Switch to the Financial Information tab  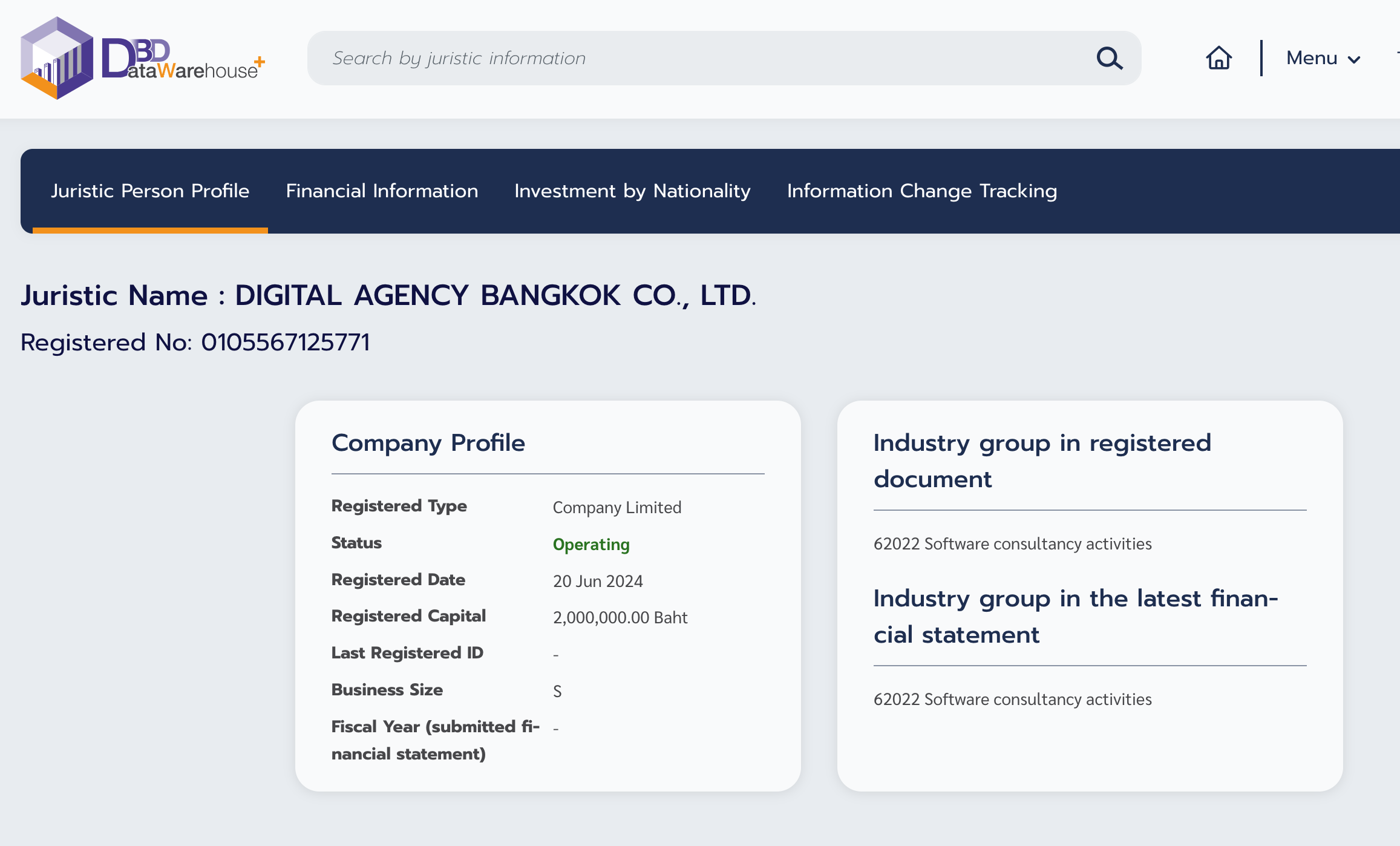point(382,191)
